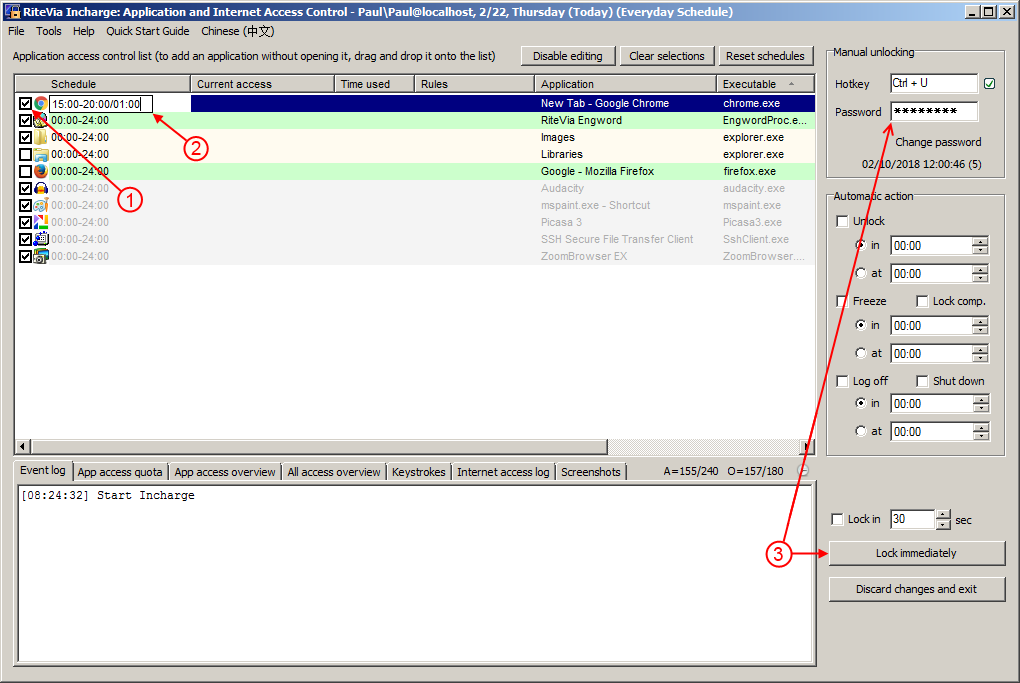The width and height of the screenshot is (1020, 683).
Task: Enable the Log off checkbox
Action: [842, 381]
